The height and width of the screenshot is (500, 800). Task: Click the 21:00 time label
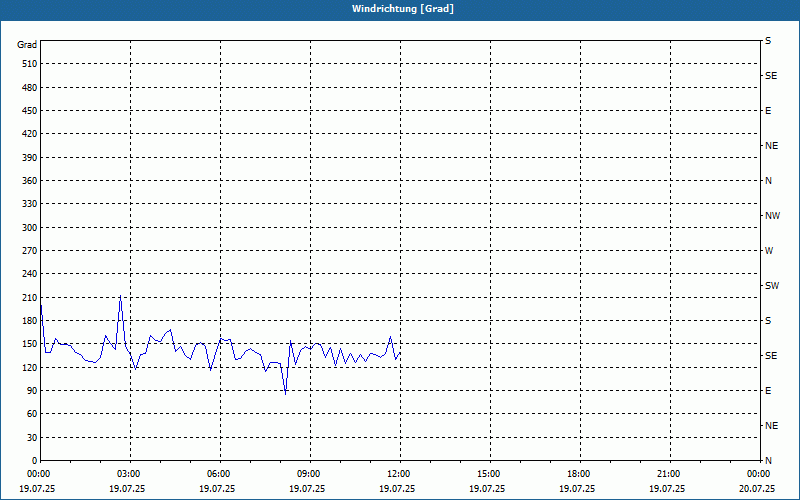point(667,474)
